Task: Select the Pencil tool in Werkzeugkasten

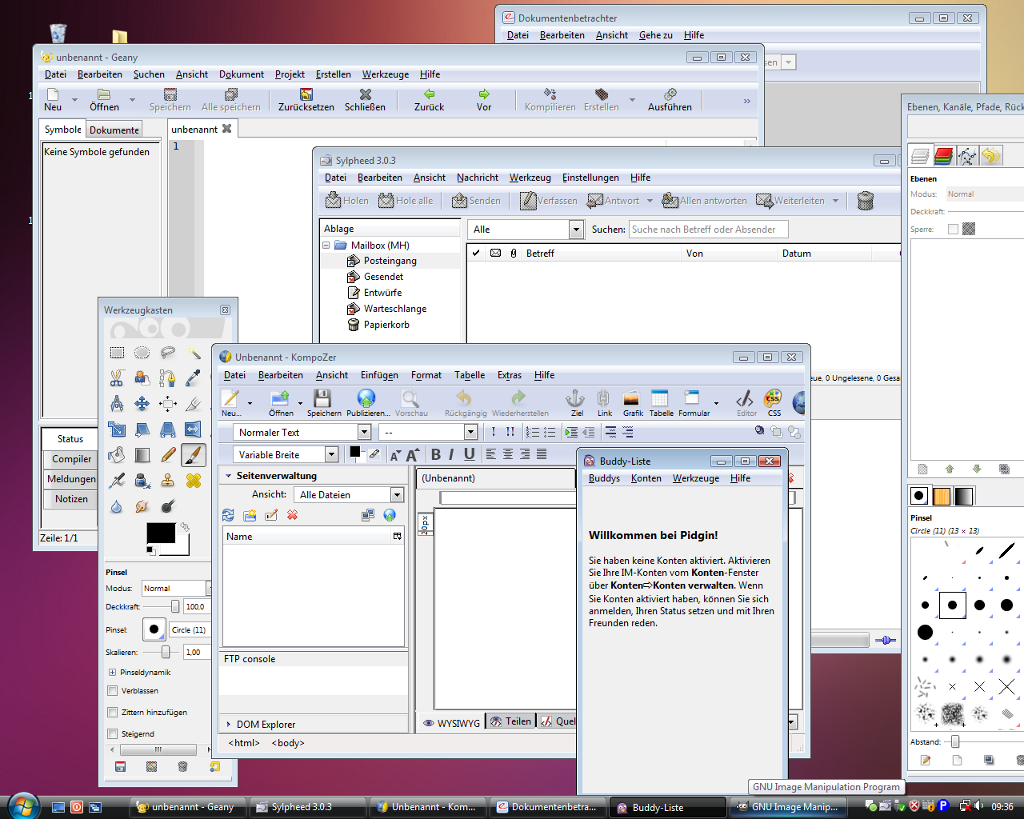Action: pyautogui.click(x=168, y=456)
